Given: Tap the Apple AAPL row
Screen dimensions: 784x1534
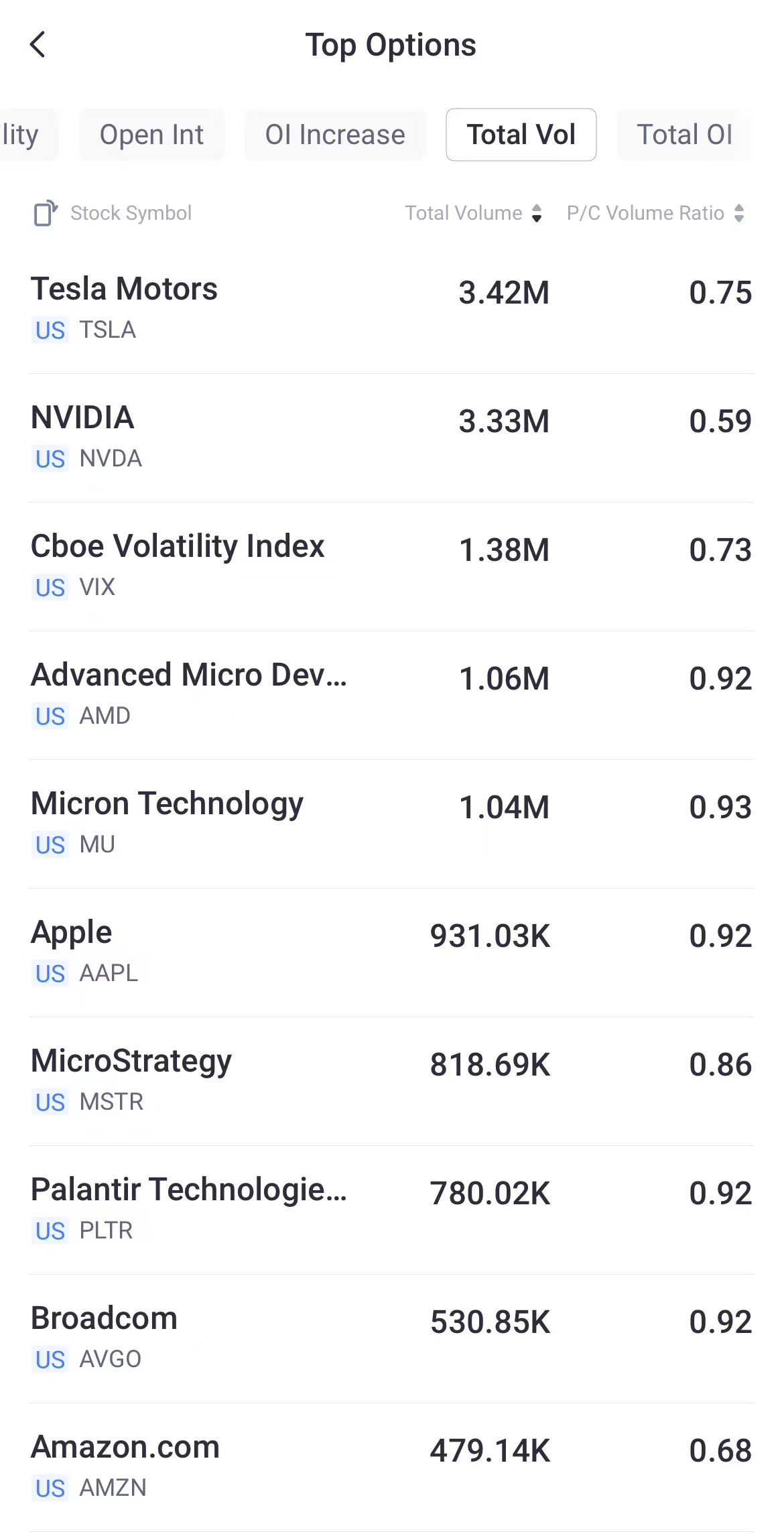Looking at the screenshot, I should (392, 952).
